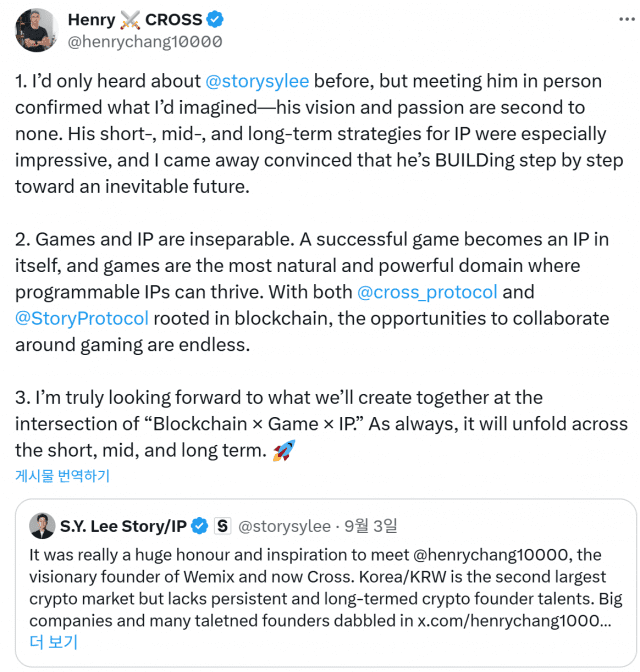Click verified badge next to S.Y. Lee Story/IP
This screenshot has height=672, width=640.
click(199, 526)
